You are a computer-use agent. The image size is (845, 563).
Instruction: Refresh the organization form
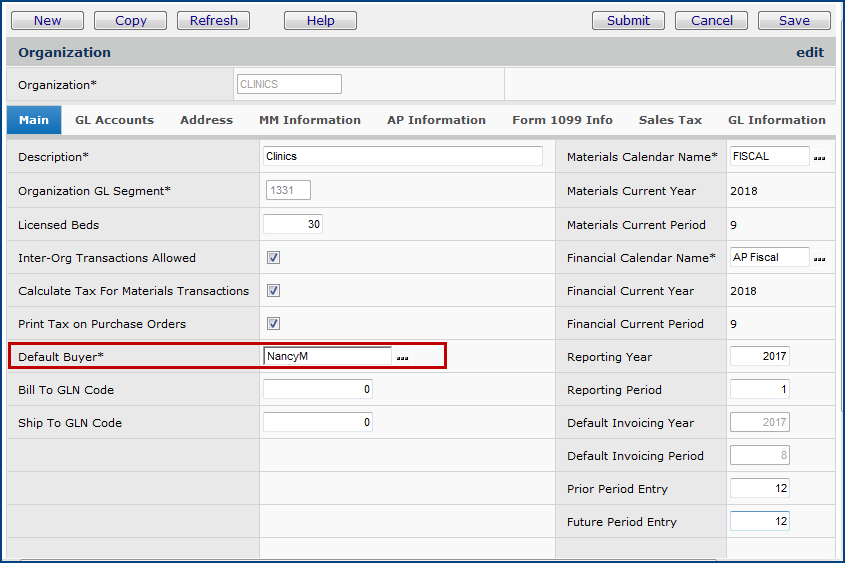point(213,20)
